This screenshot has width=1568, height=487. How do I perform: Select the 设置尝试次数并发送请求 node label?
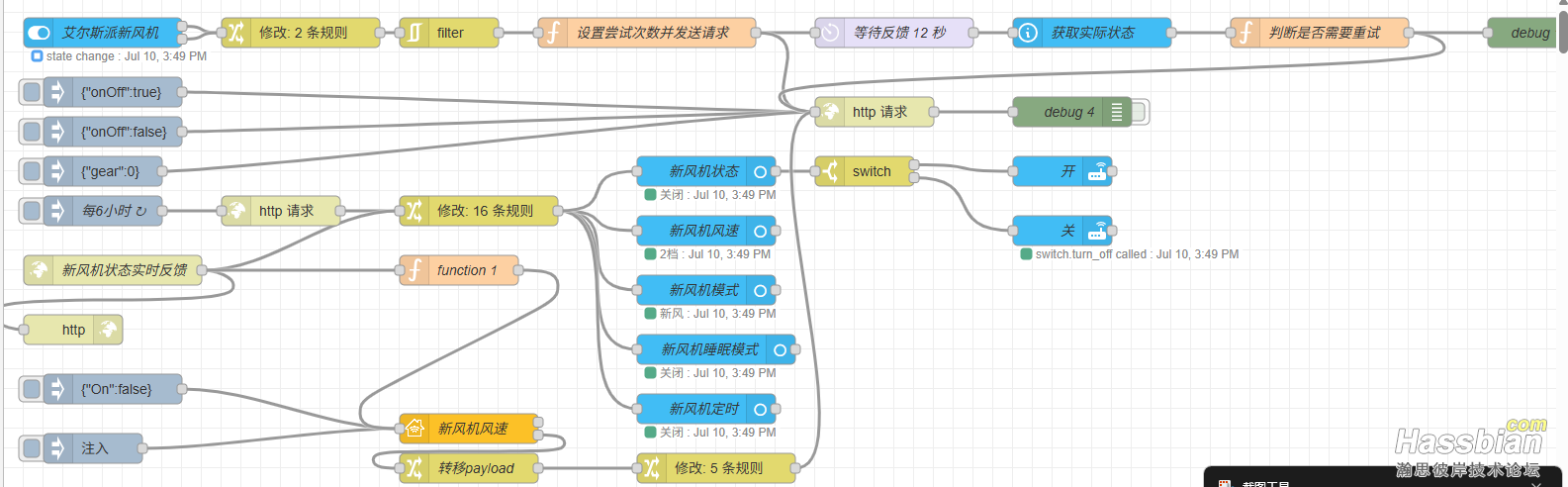653,33
